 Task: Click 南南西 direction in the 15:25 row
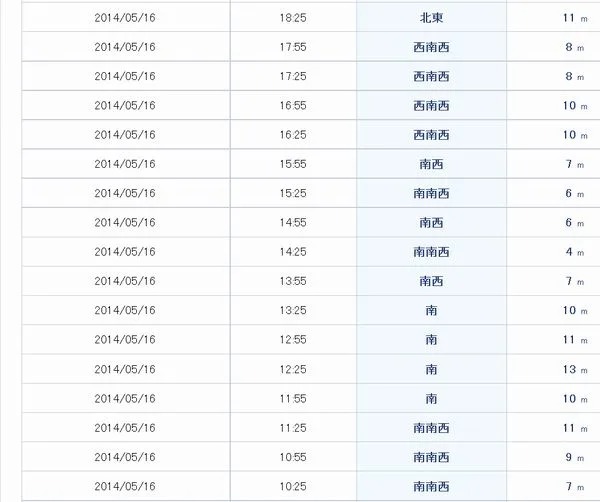[431, 193]
